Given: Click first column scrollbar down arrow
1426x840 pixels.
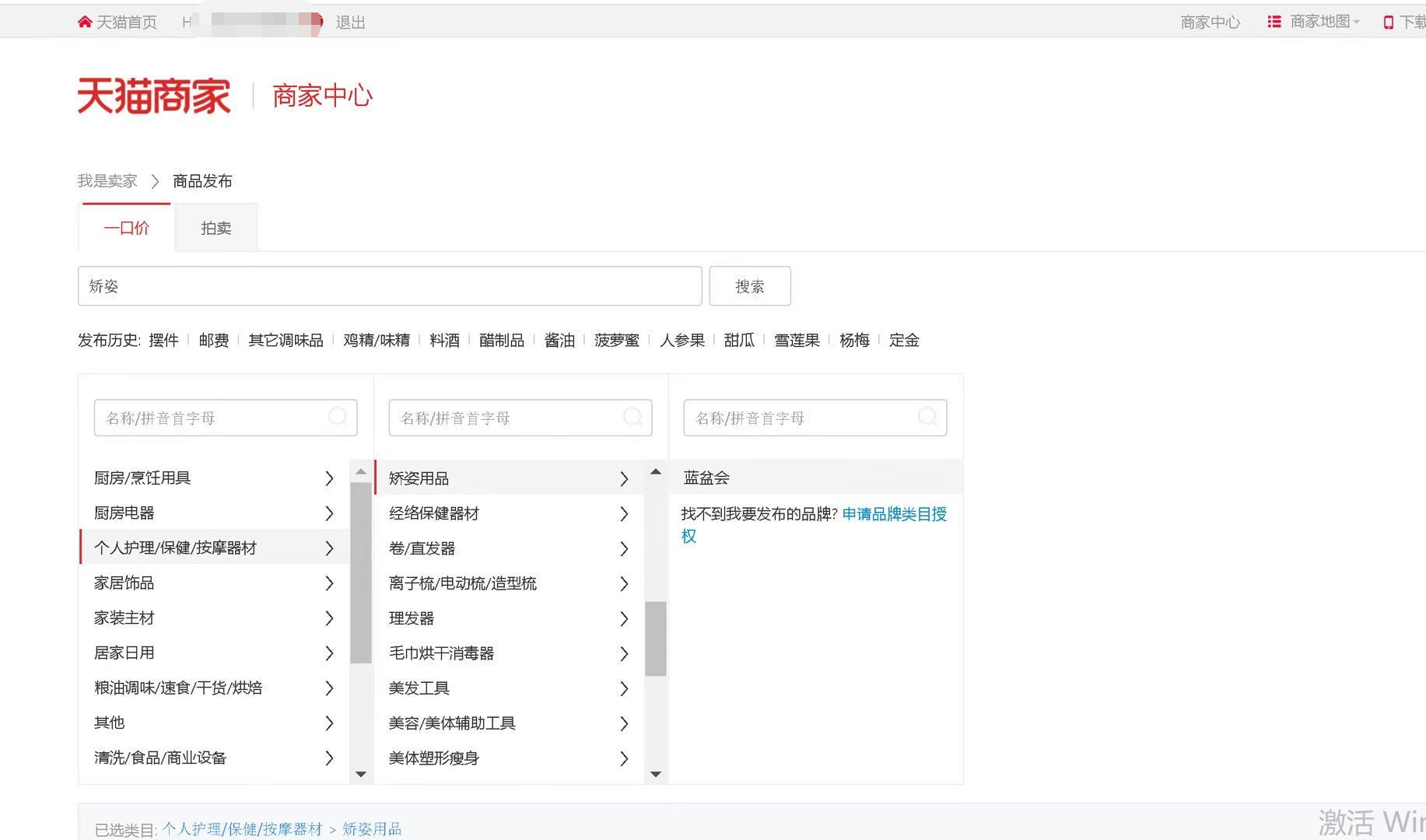Looking at the screenshot, I should pyautogui.click(x=360, y=774).
